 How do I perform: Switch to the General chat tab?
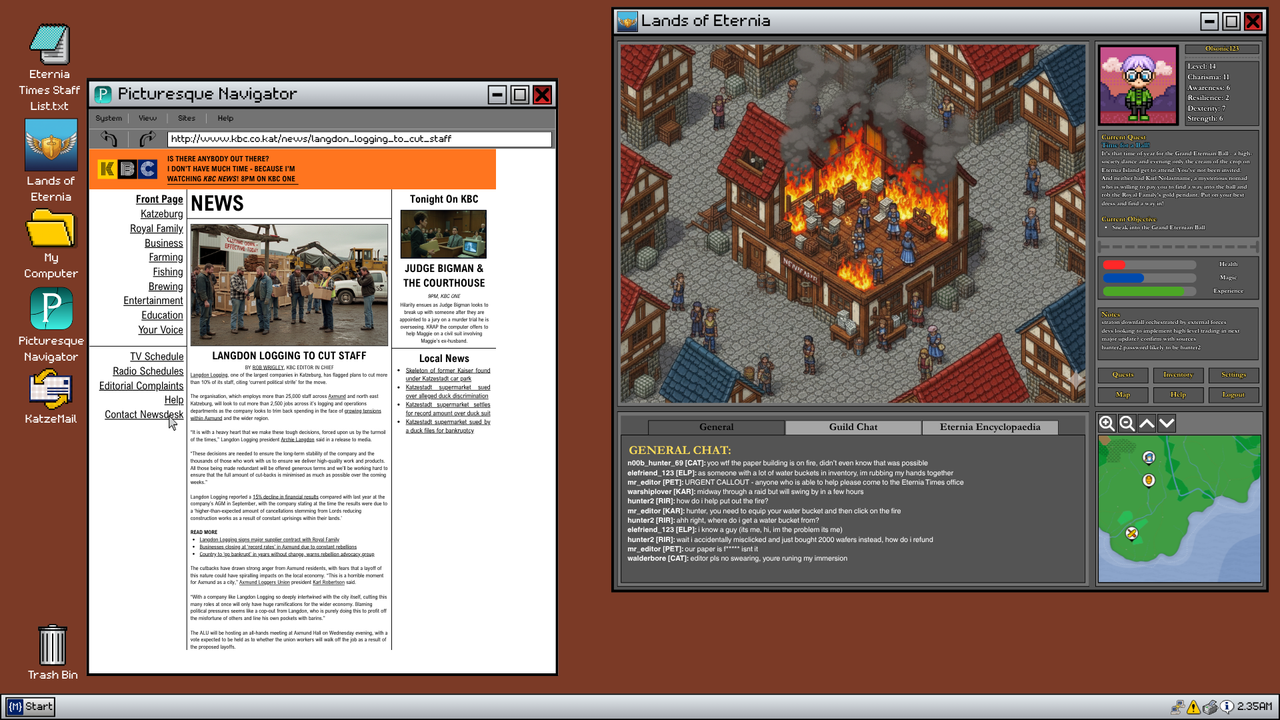point(716,427)
